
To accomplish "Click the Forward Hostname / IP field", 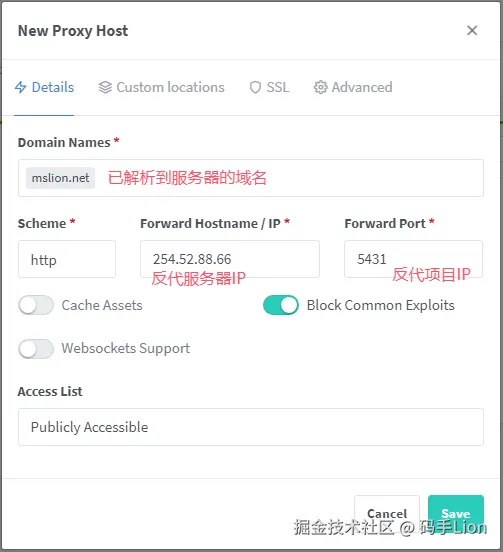I will [x=230, y=259].
